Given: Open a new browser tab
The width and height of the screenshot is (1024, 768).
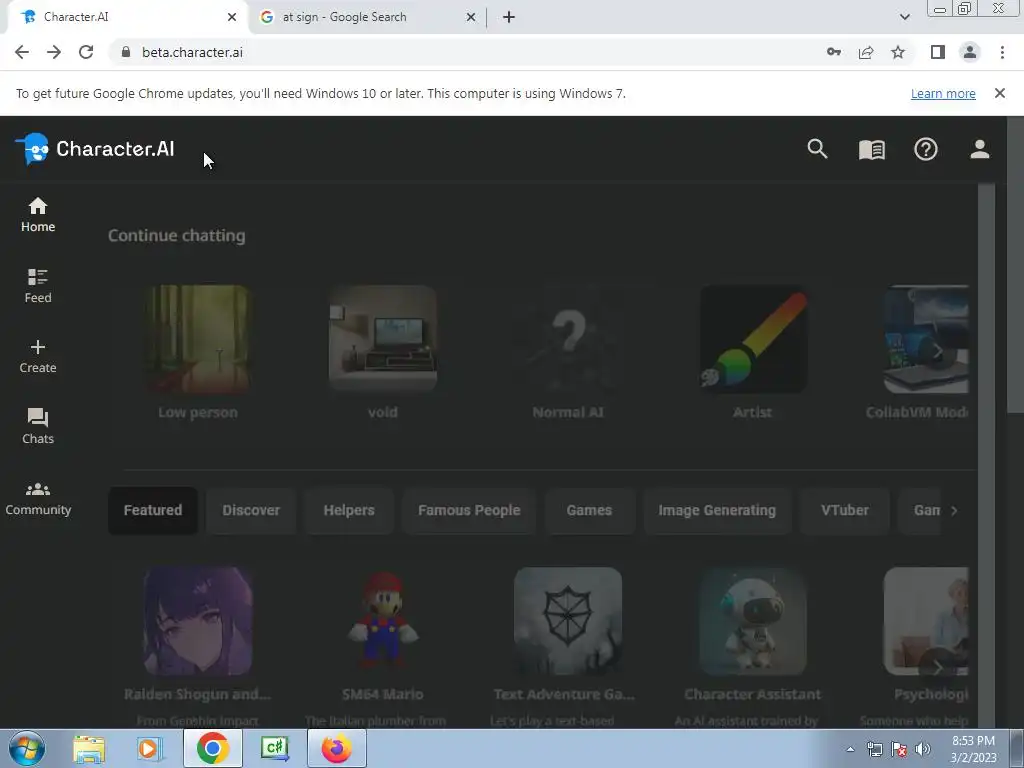Looking at the screenshot, I should (x=509, y=17).
